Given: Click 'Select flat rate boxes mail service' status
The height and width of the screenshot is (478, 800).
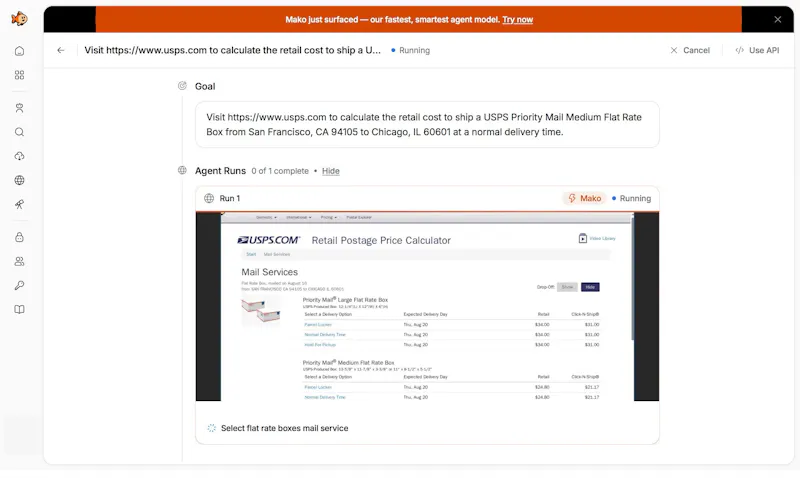Looking at the screenshot, I should tap(284, 428).
